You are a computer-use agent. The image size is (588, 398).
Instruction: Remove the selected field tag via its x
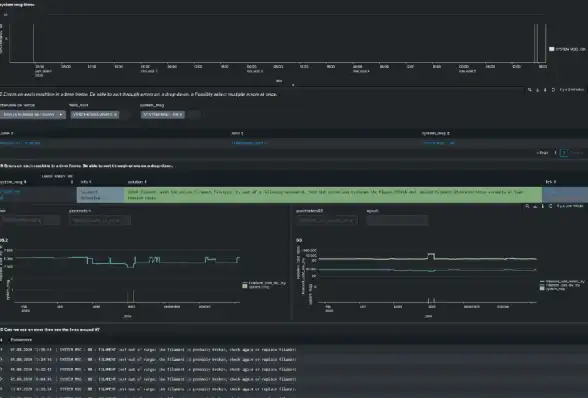[116, 114]
